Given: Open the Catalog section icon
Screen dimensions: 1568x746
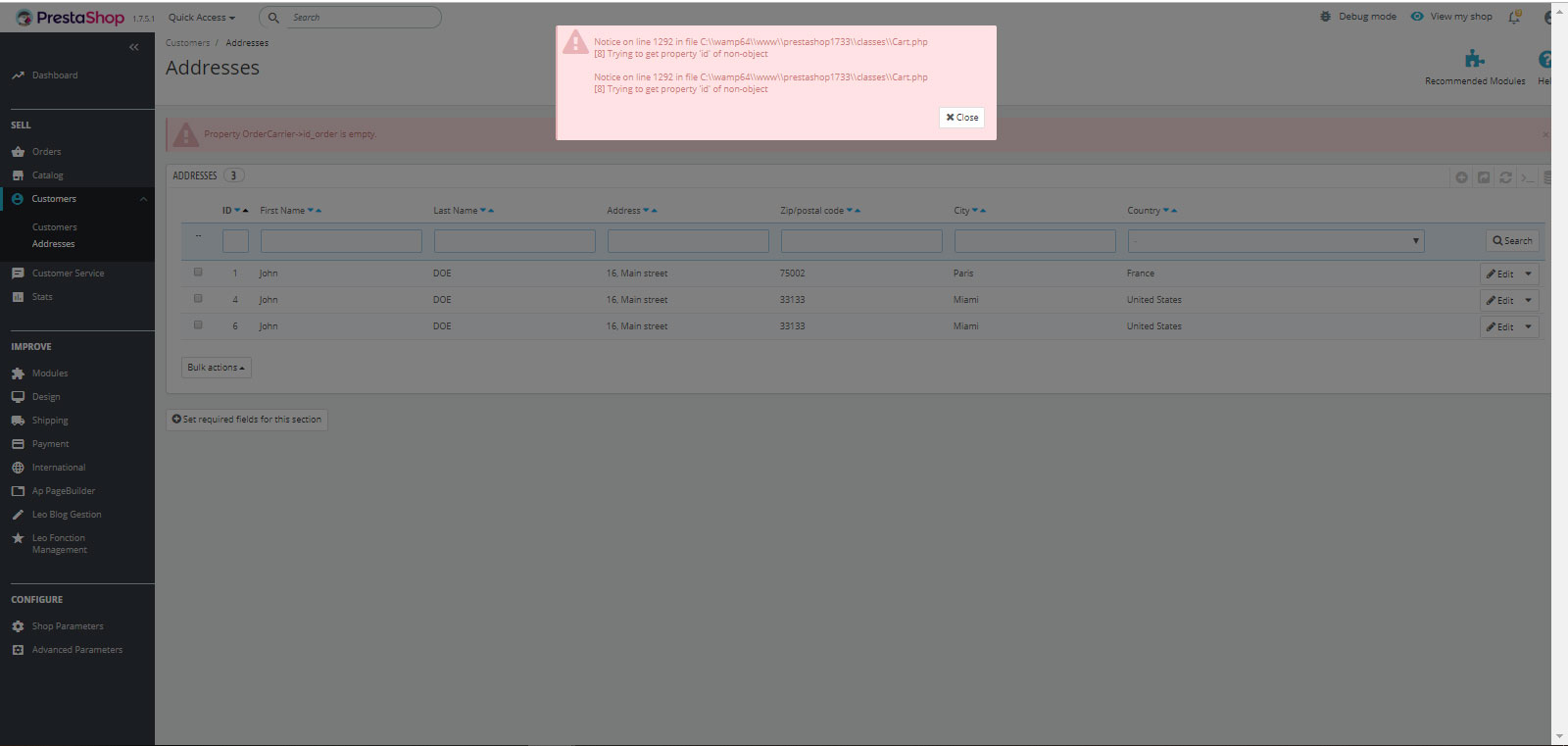Looking at the screenshot, I should [18, 175].
